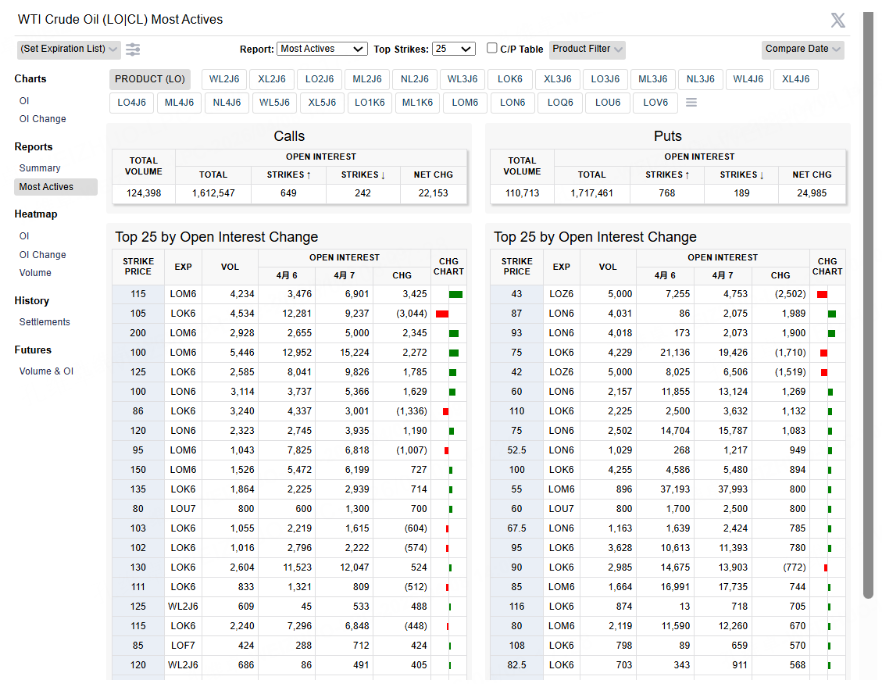Image resolution: width=882 pixels, height=684 pixels.
Task: Click puts total volume value 110,713
Action: (522, 193)
